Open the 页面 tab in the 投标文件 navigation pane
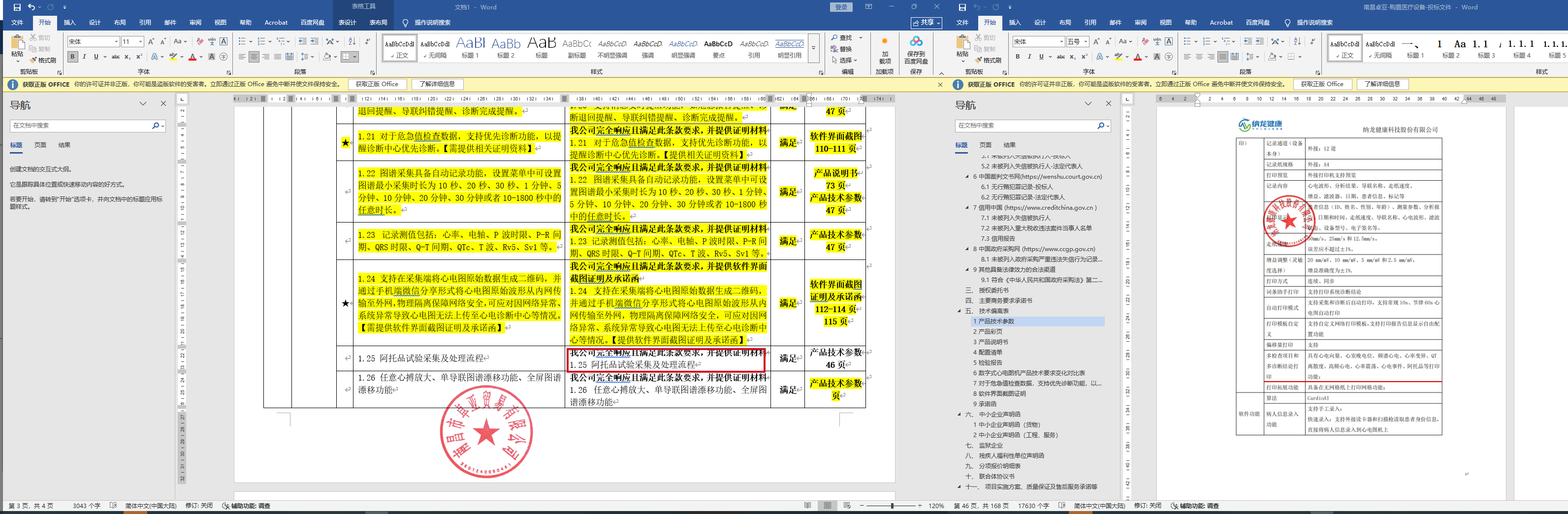 pos(986,145)
